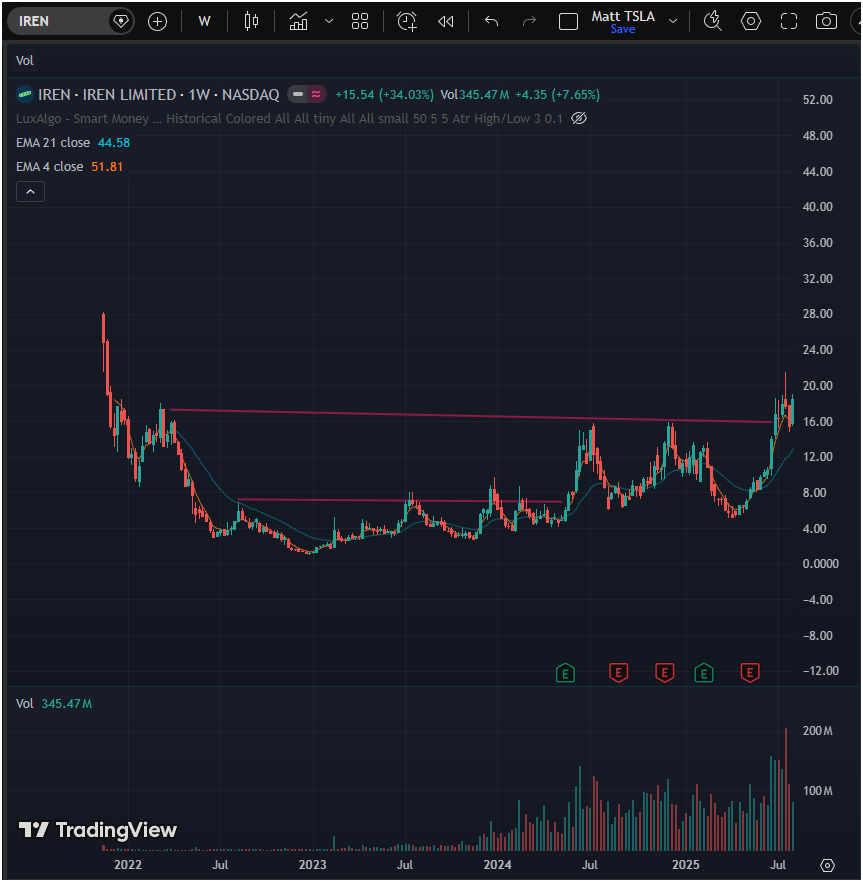This screenshot has width=863, height=882.
Task: Show the hidden LuxAlgo Smart Money indicator
Action: click(579, 119)
